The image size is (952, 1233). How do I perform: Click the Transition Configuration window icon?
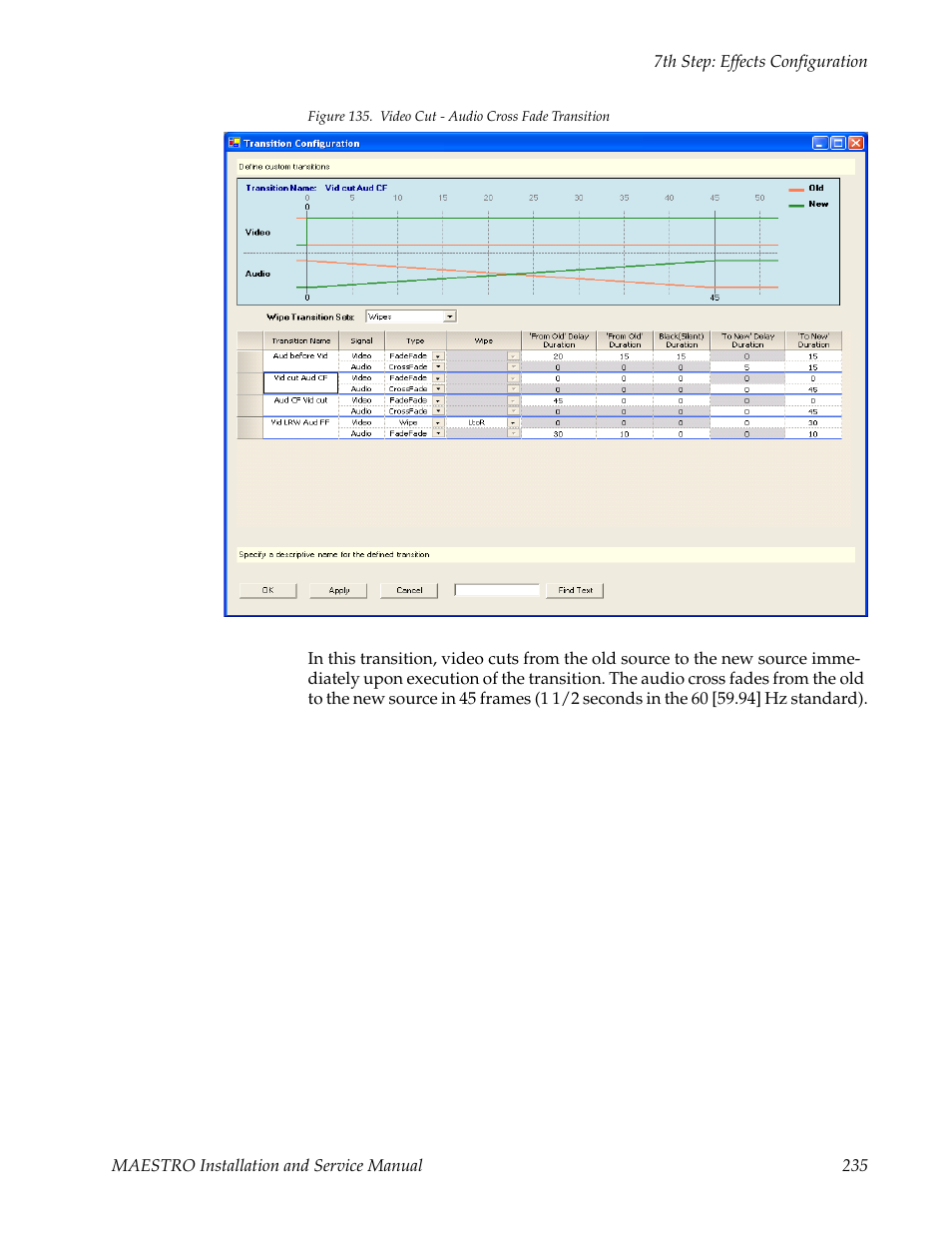[235, 143]
